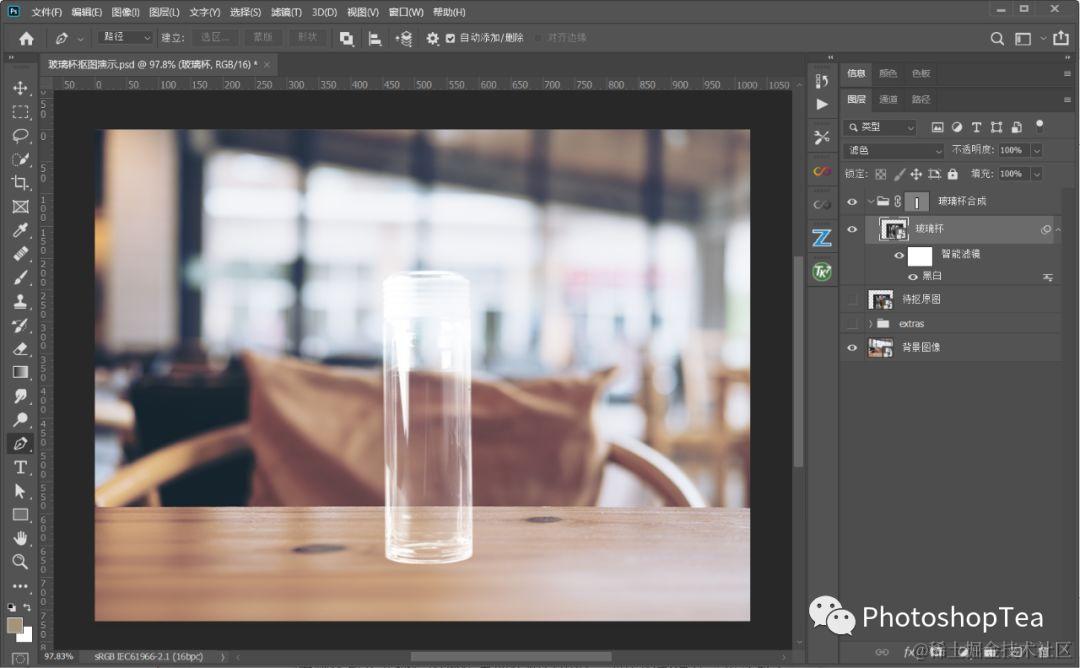Image resolution: width=1080 pixels, height=668 pixels.
Task: Select the Brush tool
Action: [20, 278]
